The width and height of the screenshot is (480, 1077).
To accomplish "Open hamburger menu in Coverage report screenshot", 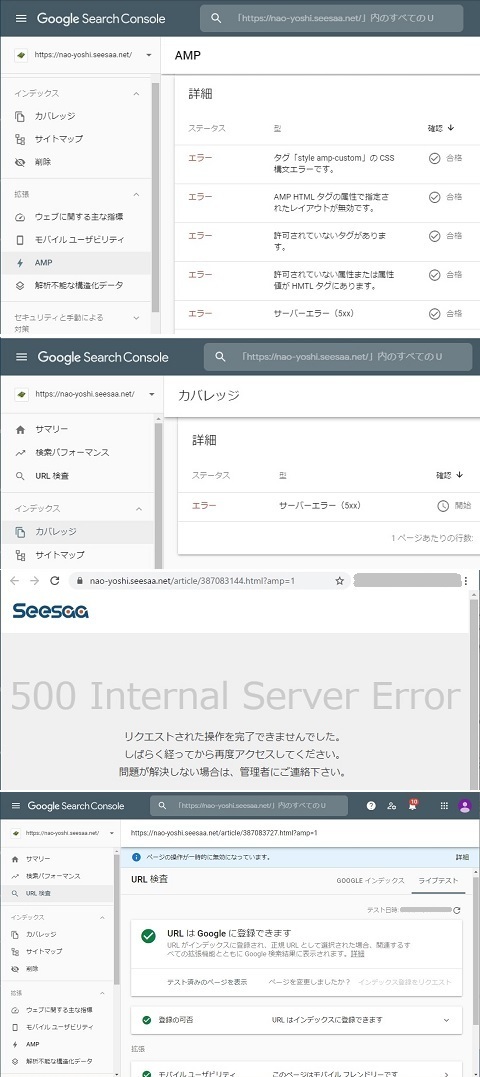I will pos(21,357).
